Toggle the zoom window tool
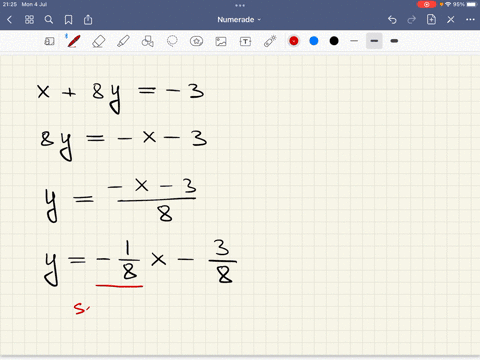Image resolution: width=480 pixels, height=360 pixels. point(49,41)
